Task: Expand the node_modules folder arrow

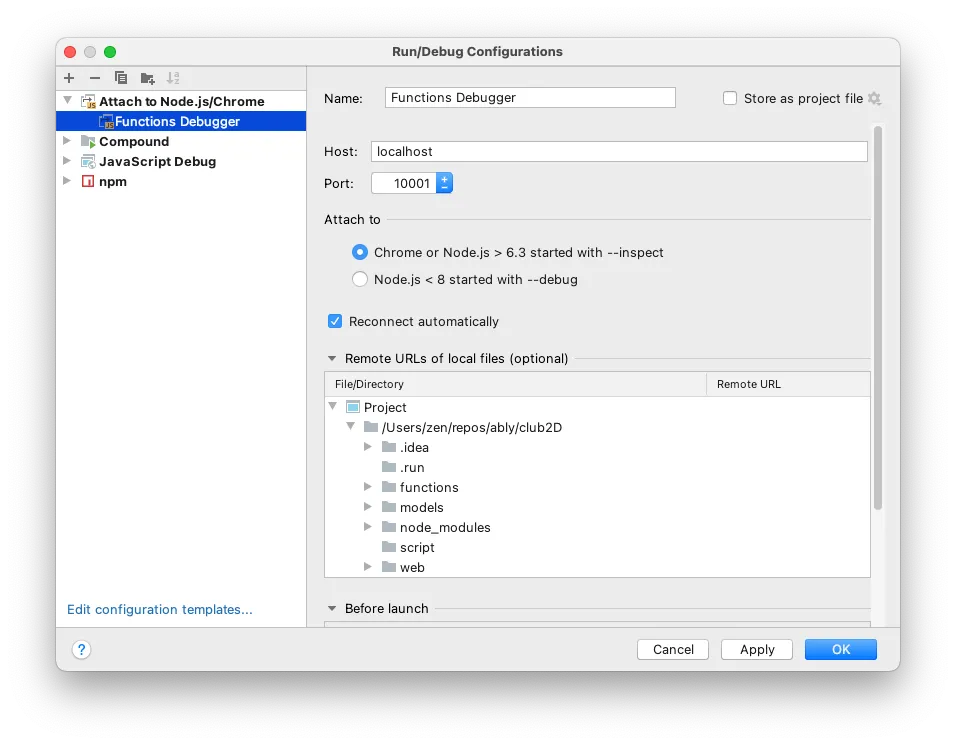Action: (x=368, y=527)
